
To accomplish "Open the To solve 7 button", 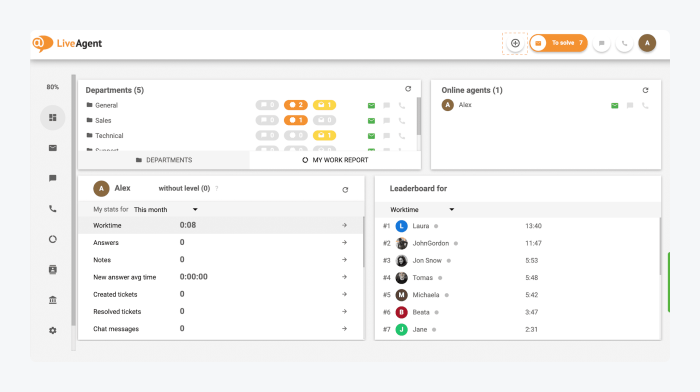I will pos(558,43).
